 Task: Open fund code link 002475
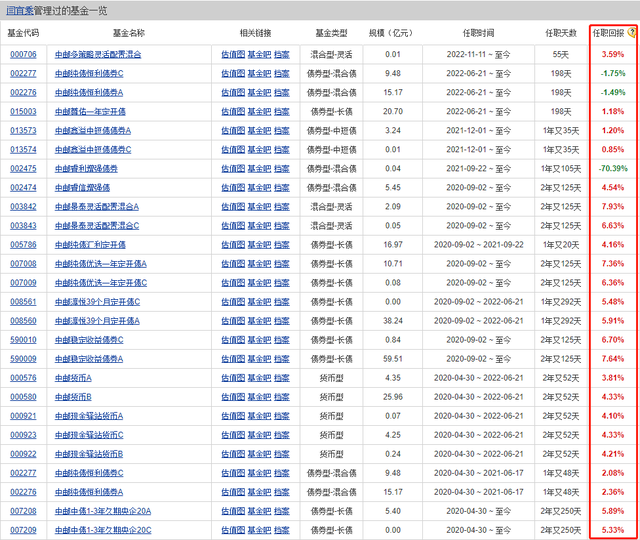[23, 169]
